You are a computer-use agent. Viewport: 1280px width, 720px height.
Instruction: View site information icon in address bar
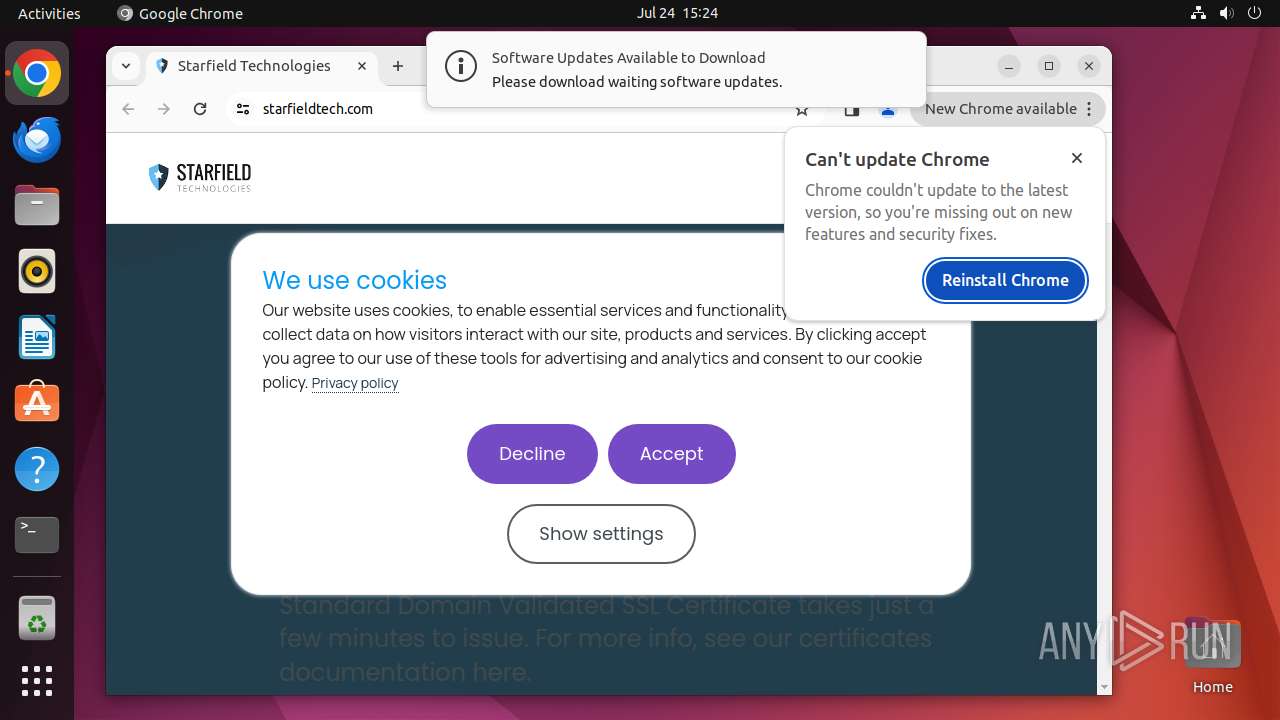coord(243,109)
